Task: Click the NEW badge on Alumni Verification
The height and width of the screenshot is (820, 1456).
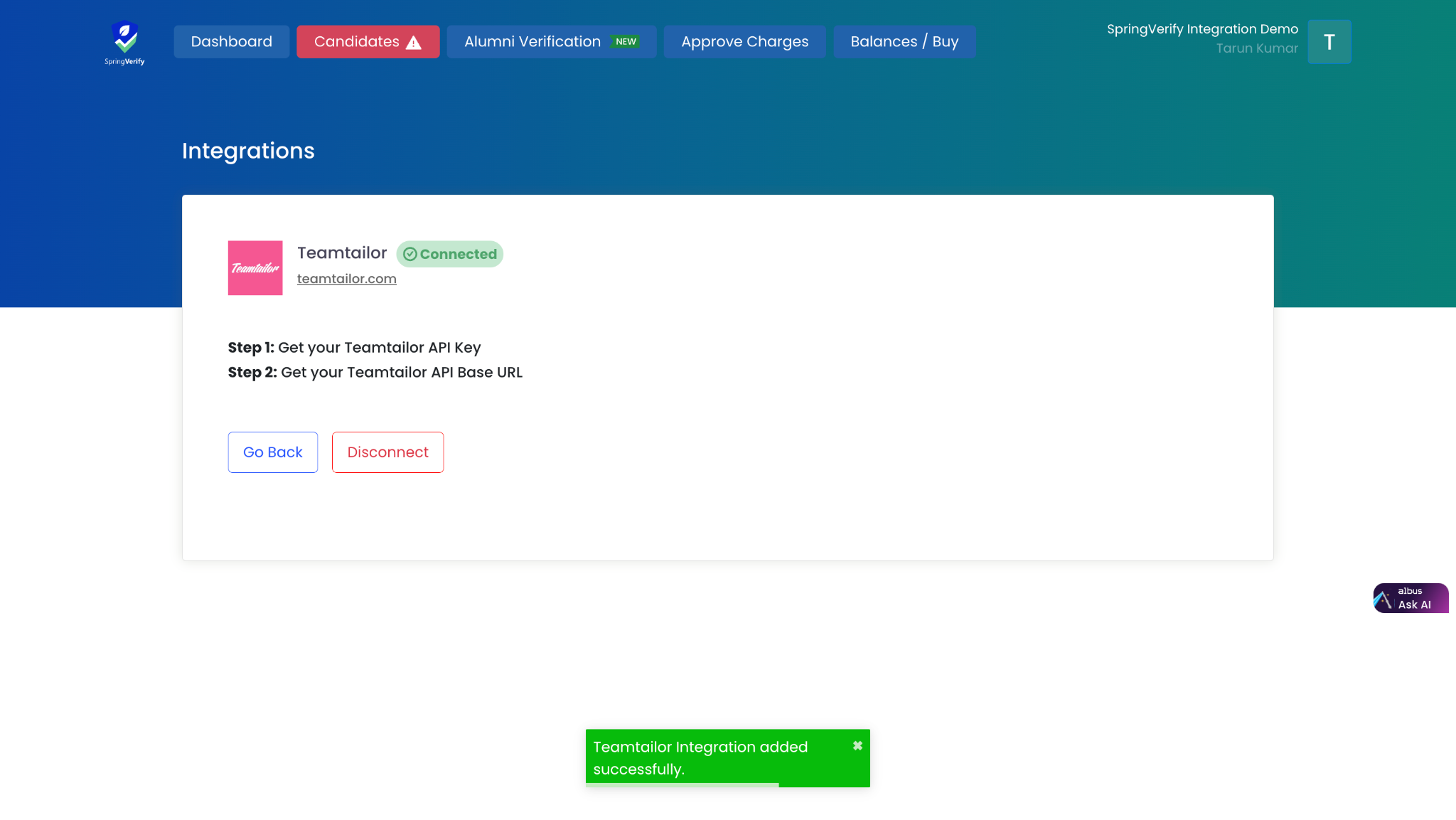Action: [626, 41]
